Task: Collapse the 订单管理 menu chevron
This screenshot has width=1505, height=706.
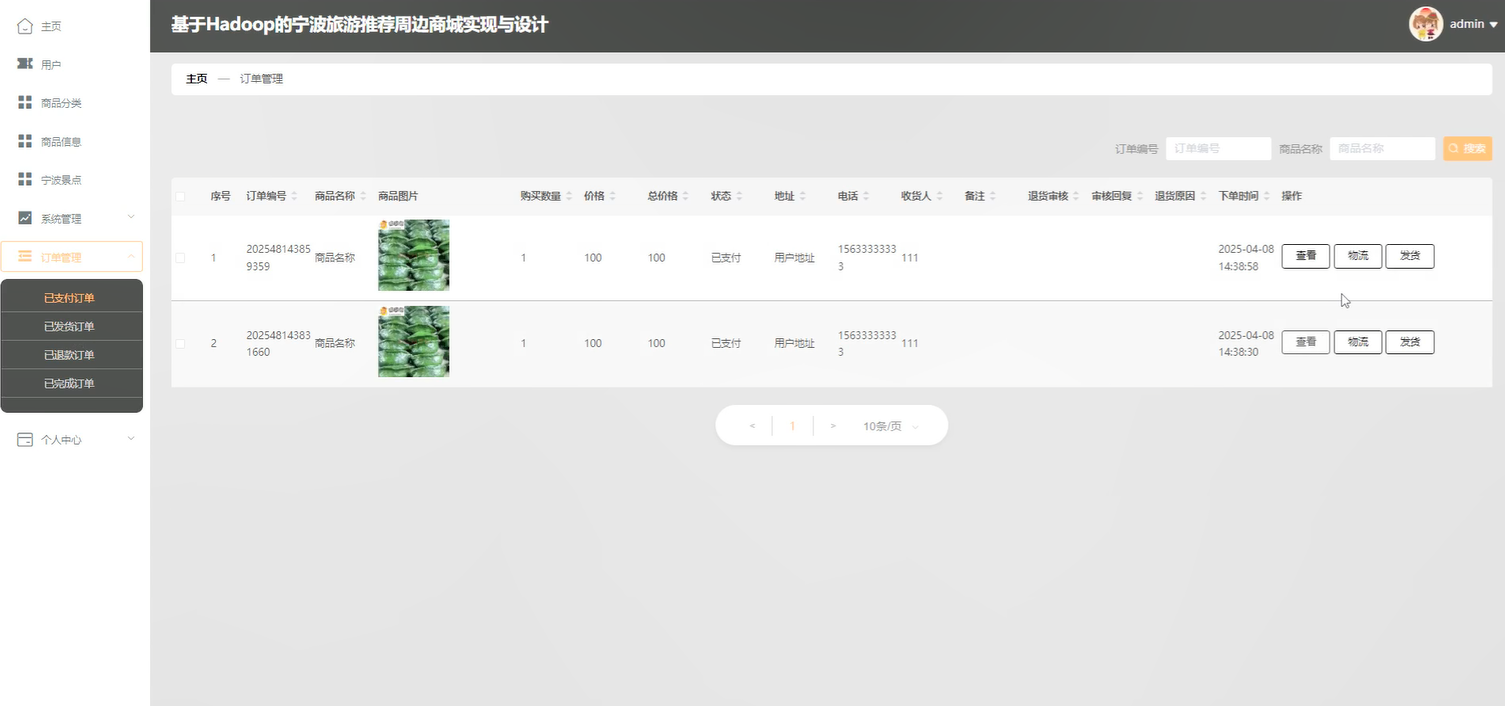Action: (131, 257)
